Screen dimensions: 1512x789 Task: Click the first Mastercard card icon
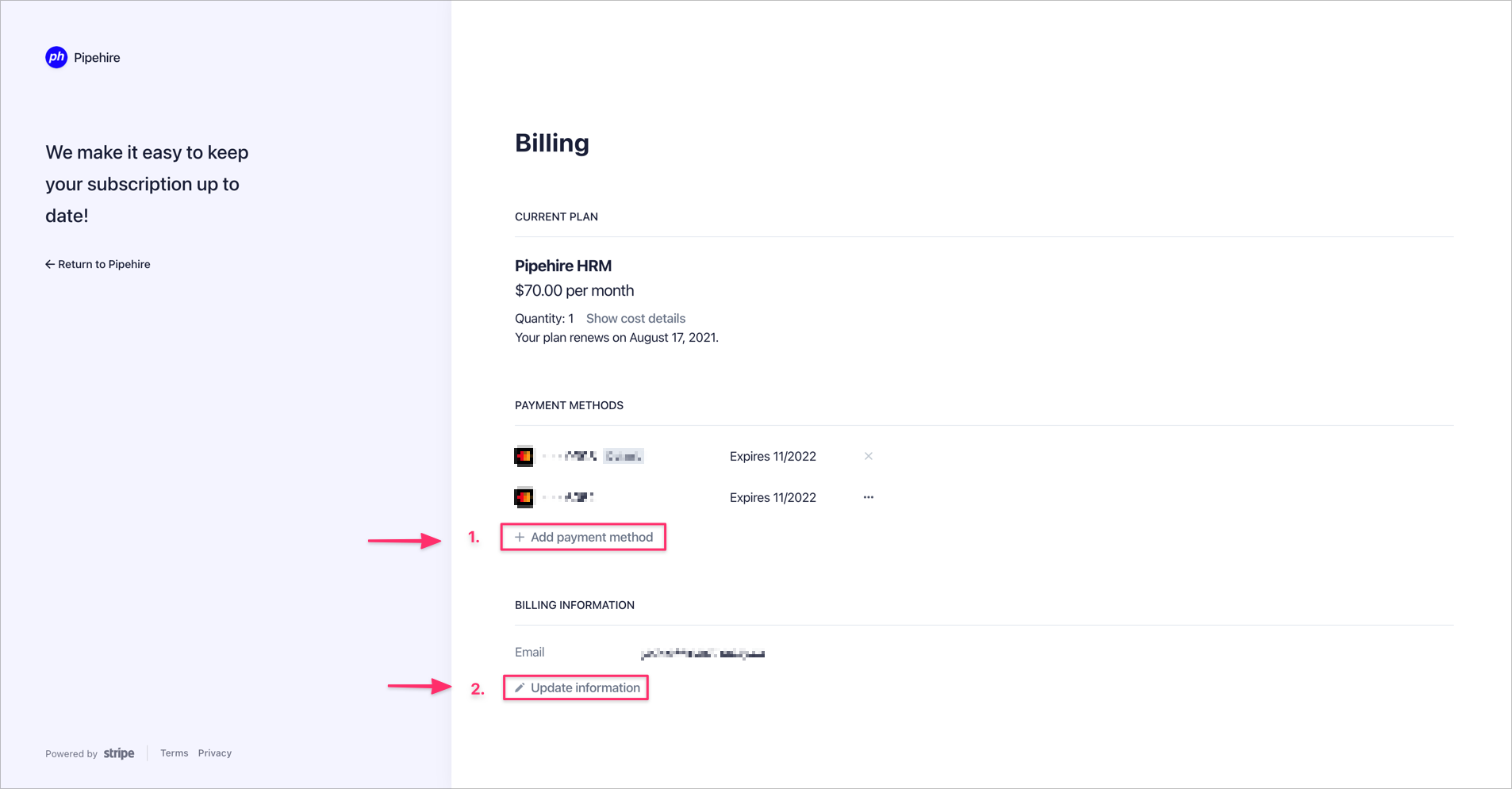pos(524,456)
